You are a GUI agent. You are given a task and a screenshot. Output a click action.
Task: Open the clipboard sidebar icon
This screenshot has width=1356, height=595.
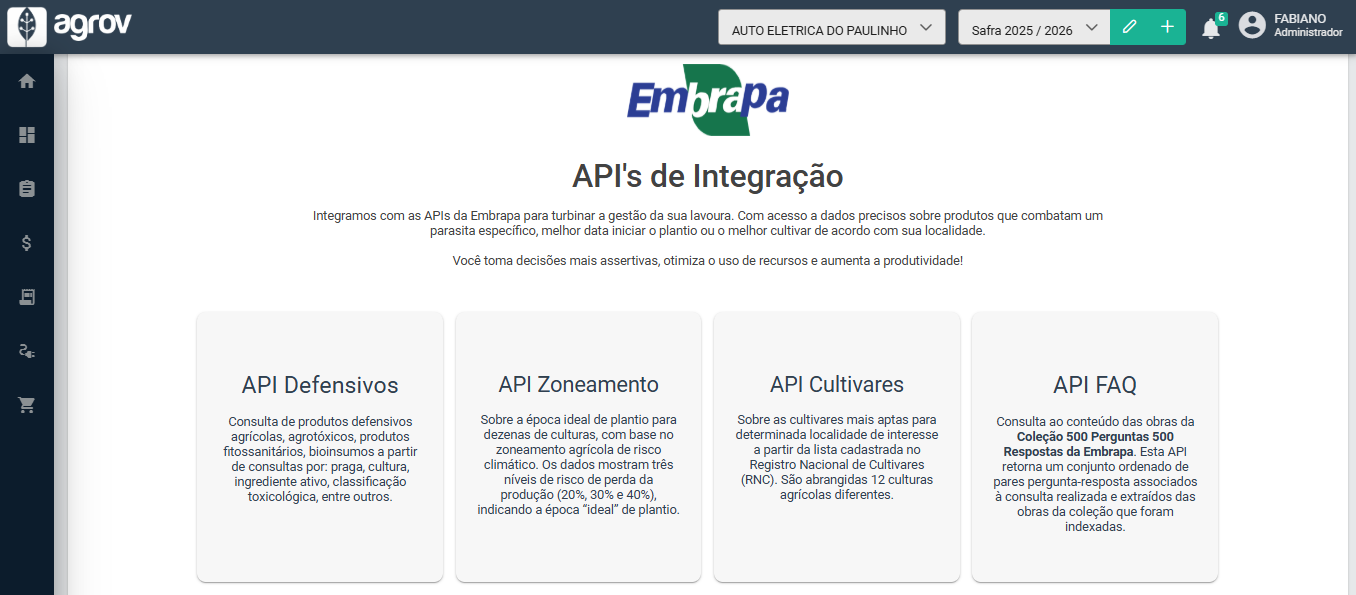click(27, 189)
